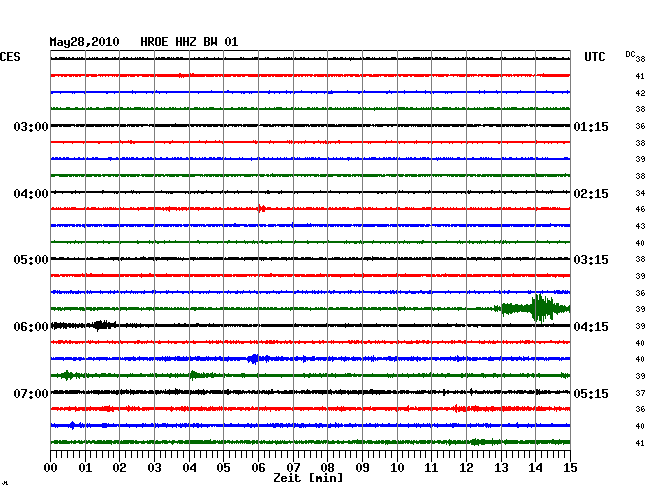Select minute axis tick label 09
This screenshot has height=494, width=650.
pos(362,467)
